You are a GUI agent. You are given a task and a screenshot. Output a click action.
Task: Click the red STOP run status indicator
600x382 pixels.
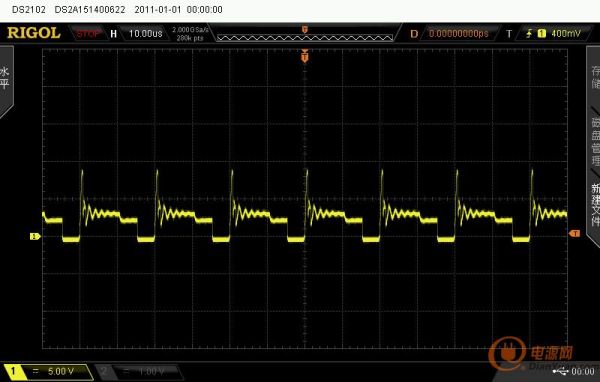click(x=88, y=34)
